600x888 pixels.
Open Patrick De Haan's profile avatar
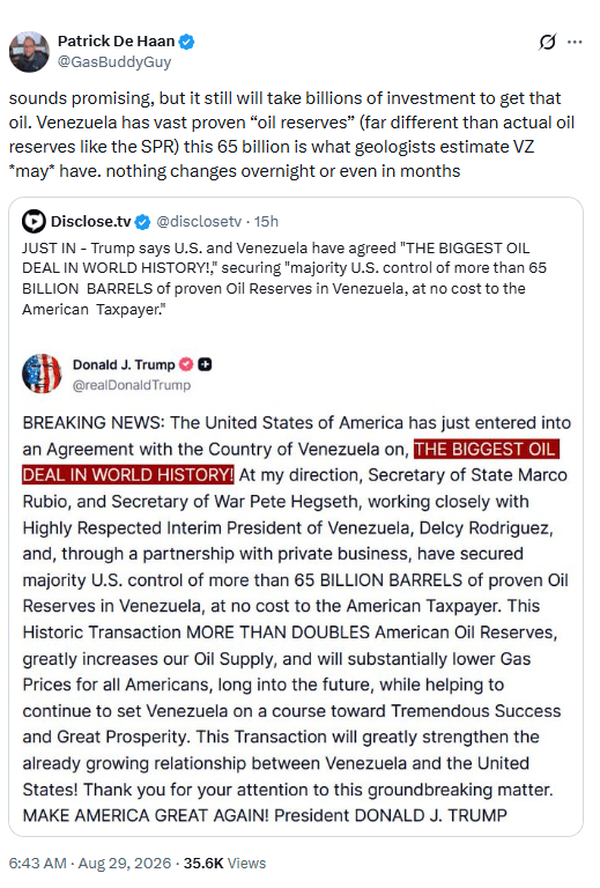29,52
